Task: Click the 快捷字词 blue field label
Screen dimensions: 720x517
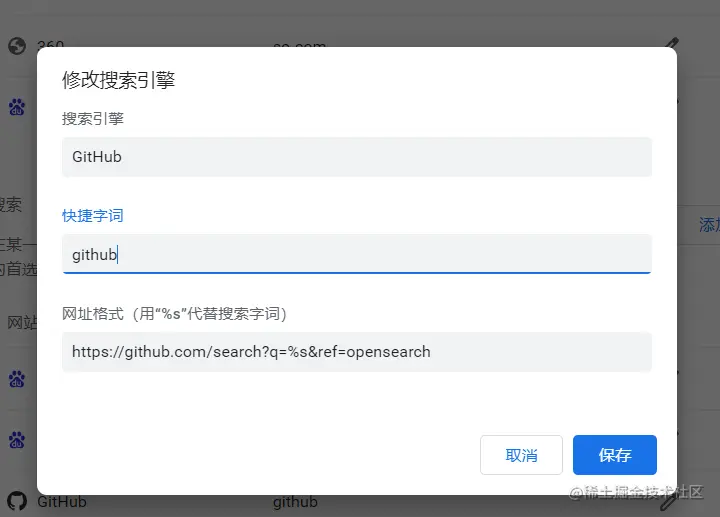Action: point(92,216)
